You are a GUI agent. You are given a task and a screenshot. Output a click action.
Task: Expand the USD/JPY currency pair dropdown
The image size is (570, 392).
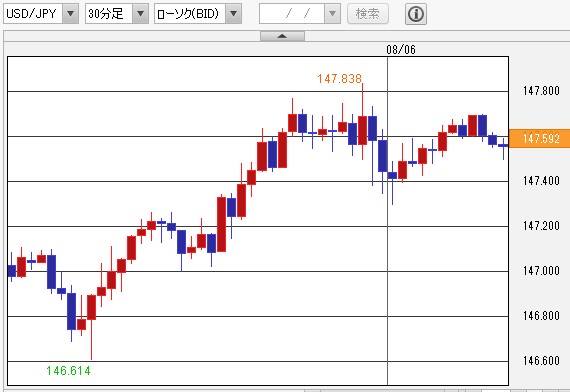71,14
